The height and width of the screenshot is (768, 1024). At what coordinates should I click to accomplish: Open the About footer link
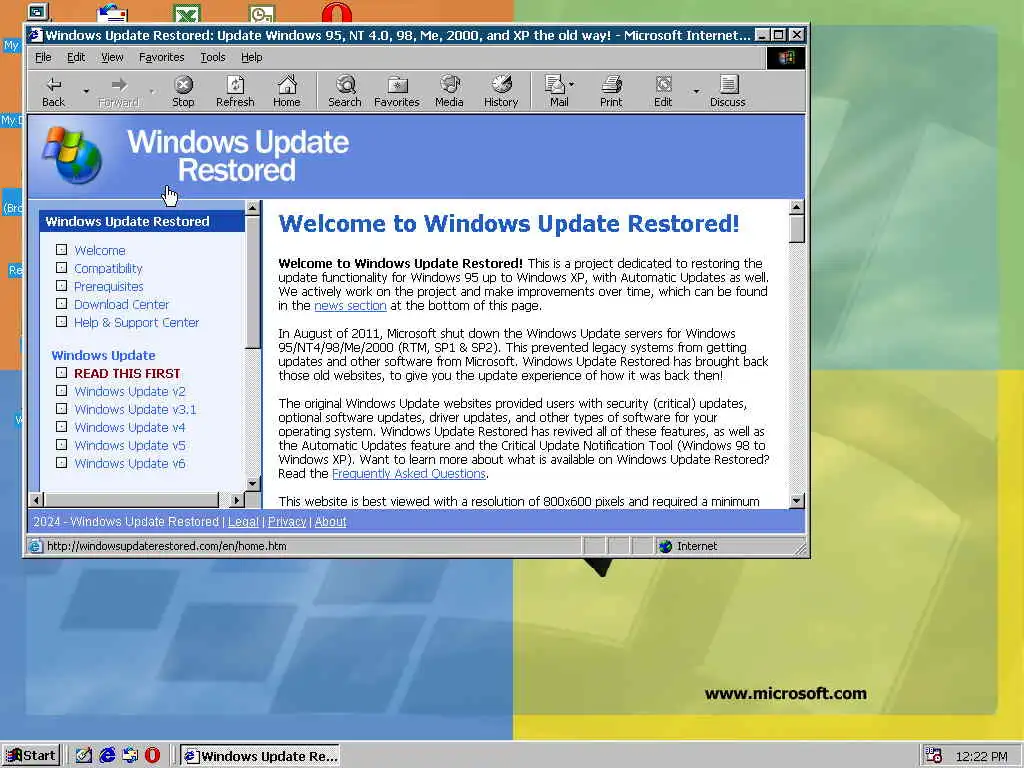[x=330, y=522]
